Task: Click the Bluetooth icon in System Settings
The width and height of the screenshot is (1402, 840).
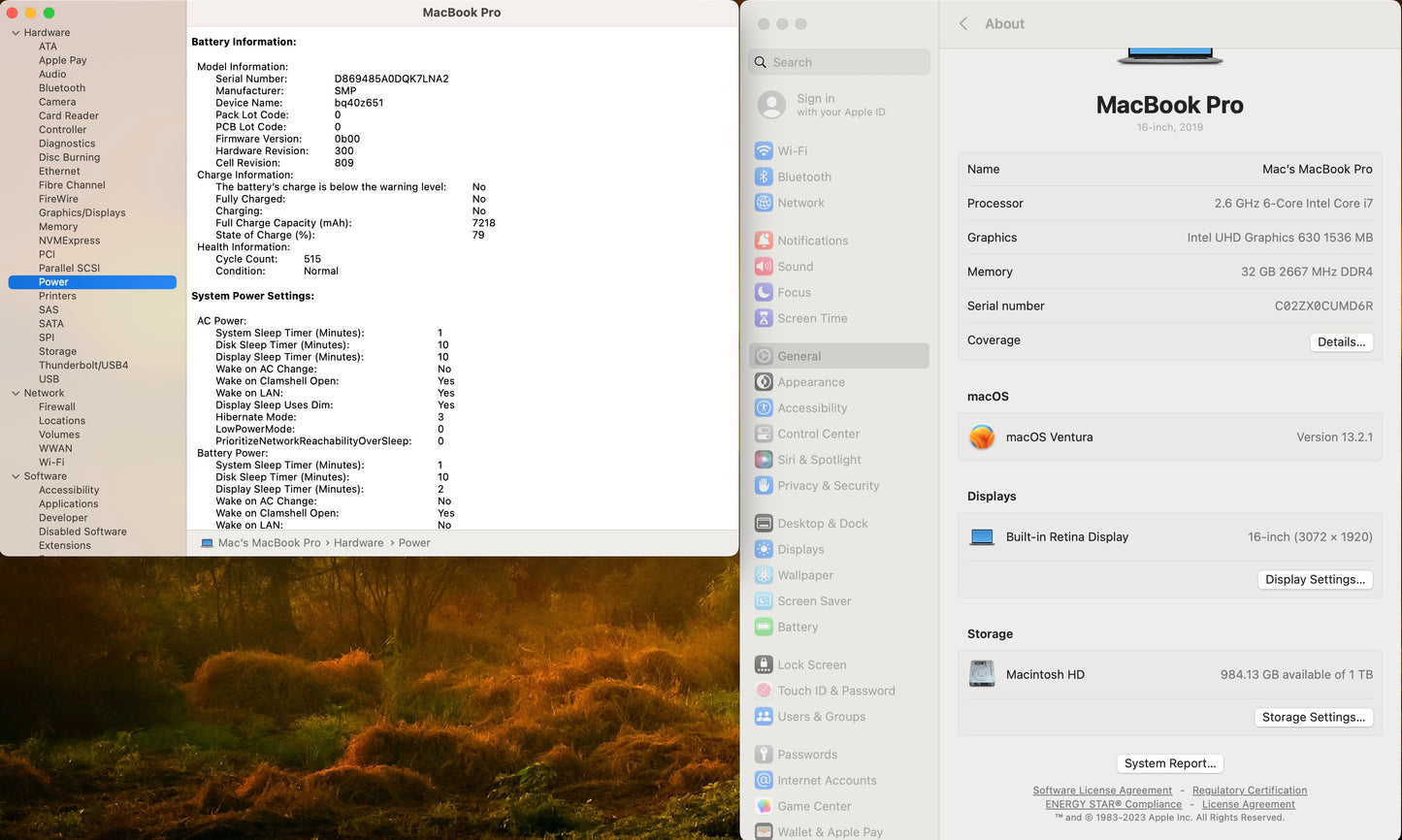Action: 764,178
